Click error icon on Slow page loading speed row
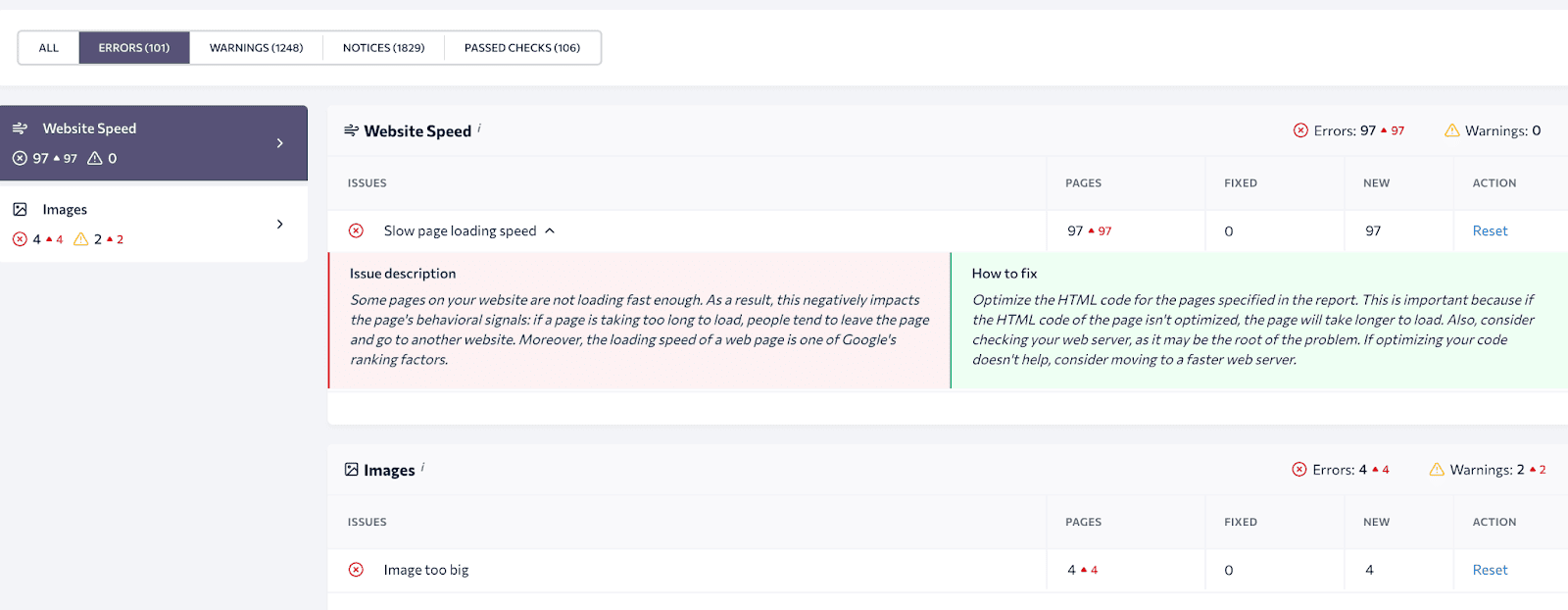This screenshot has height=610, width=1568. coord(356,230)
